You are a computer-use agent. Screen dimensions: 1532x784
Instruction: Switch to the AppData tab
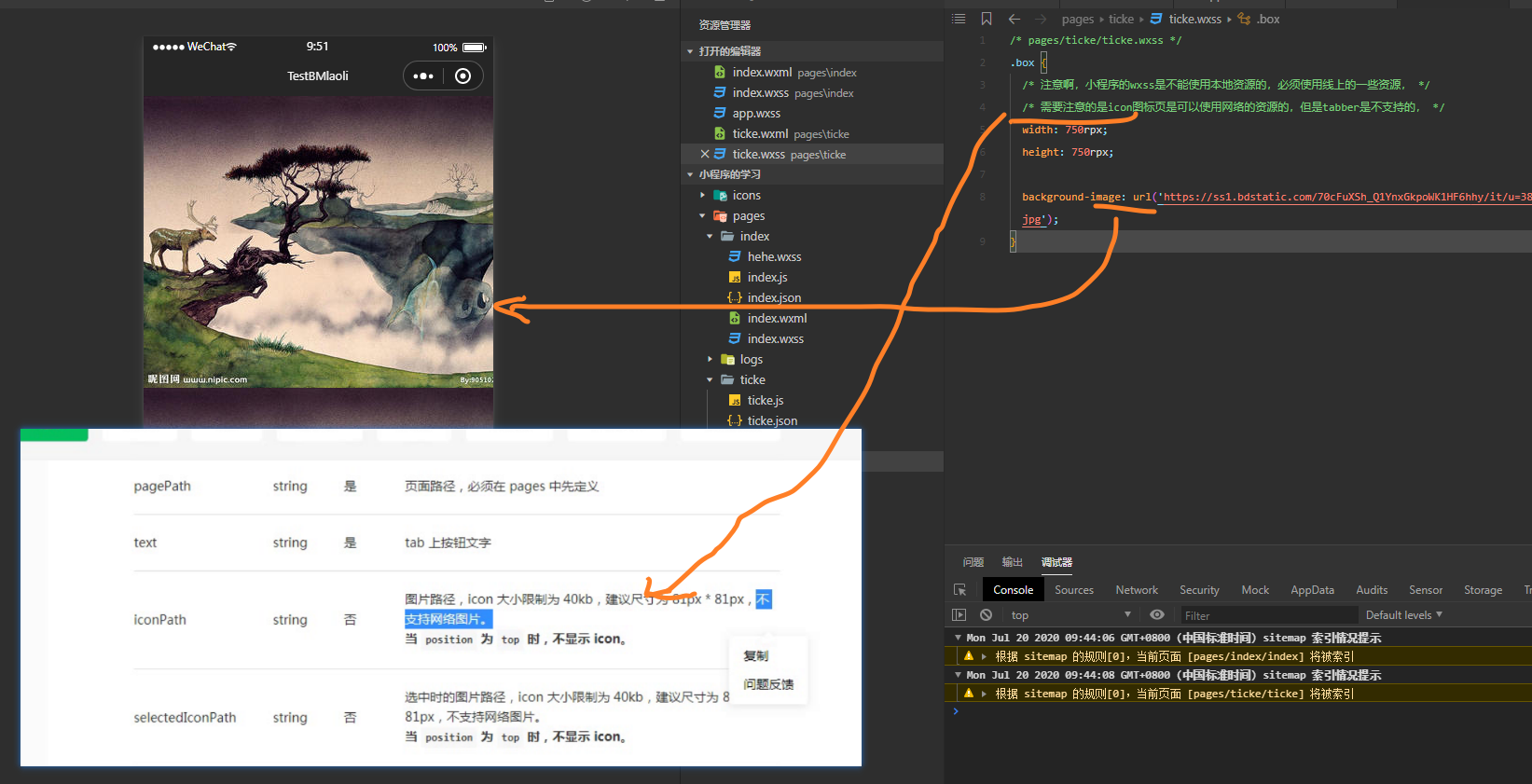[x=1312, y=590]
